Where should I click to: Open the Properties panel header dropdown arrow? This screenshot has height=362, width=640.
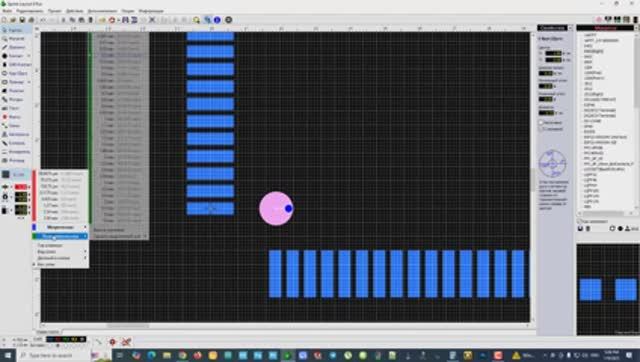[x=570, y=28]
